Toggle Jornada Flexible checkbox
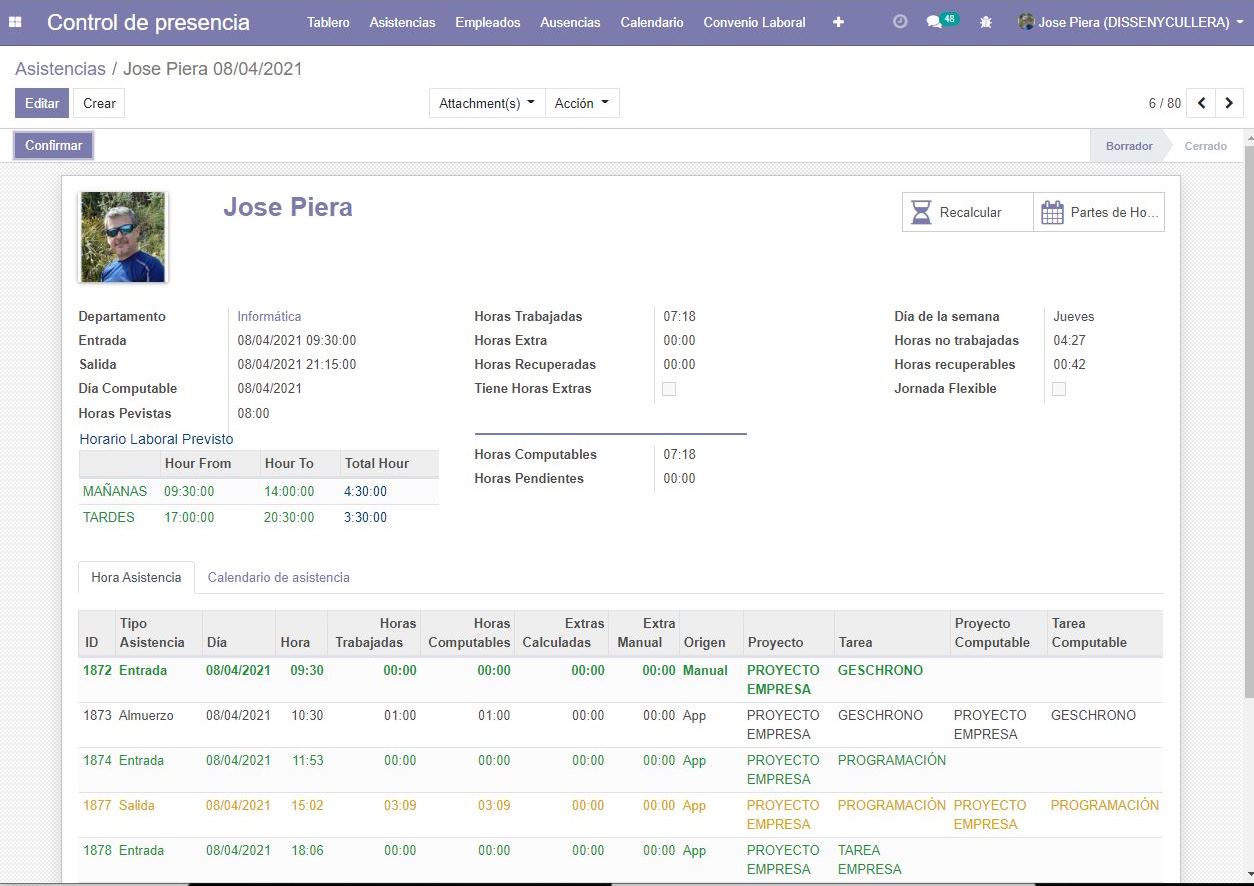Image resolution: width=1254 pixels, height=886 pixels. 1059,389
